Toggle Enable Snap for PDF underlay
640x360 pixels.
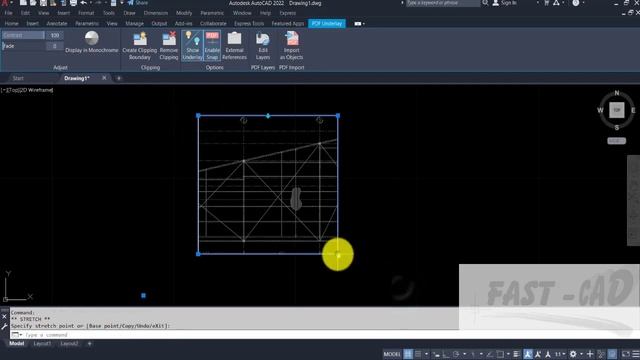[x=212, y=46]
